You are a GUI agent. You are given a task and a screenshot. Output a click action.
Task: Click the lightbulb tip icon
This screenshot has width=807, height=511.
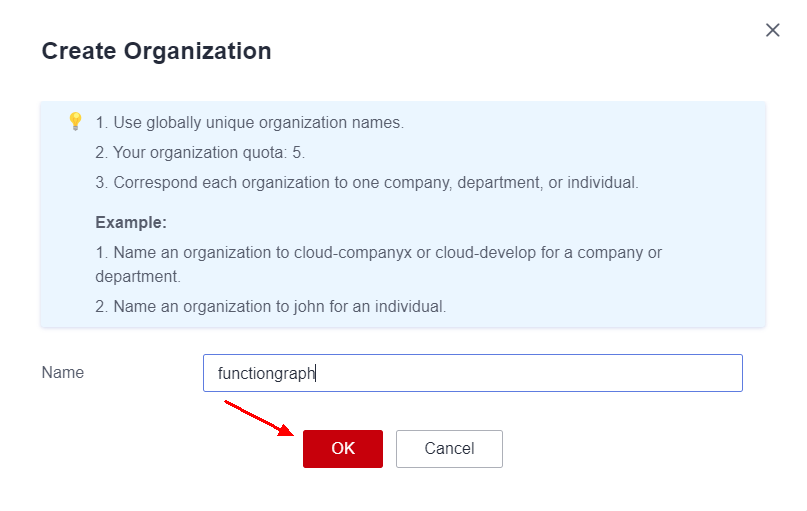click(75, 122)
